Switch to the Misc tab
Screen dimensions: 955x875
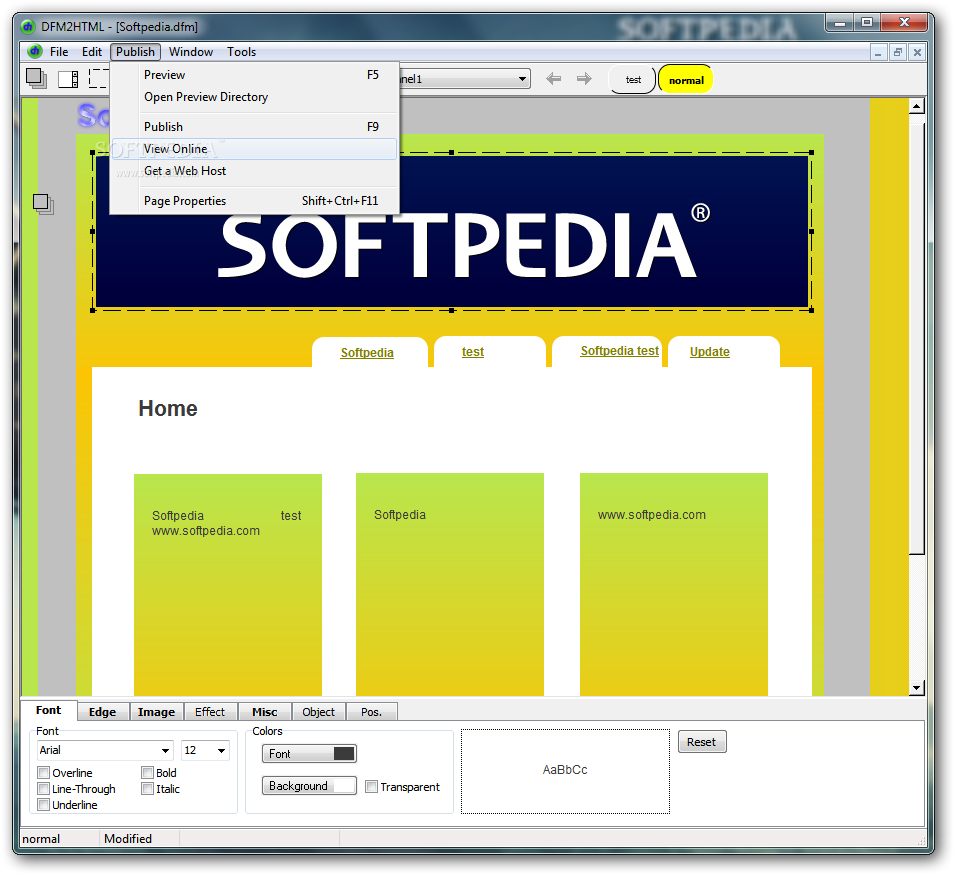(x=264, y=712)
